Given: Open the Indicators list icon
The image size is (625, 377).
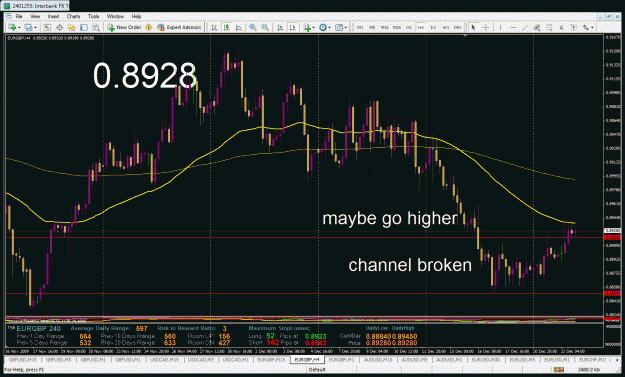Looking at the screenshot, I should point(307,27).
